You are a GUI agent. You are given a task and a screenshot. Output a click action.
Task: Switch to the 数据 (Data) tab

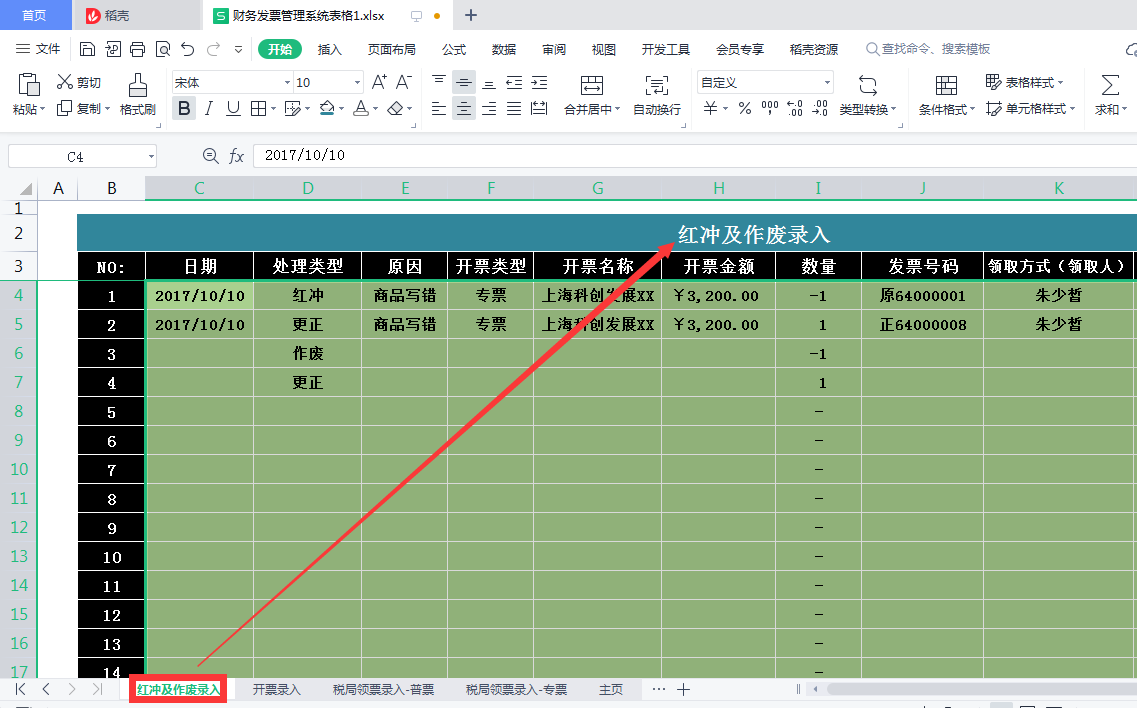pos(503,49)
